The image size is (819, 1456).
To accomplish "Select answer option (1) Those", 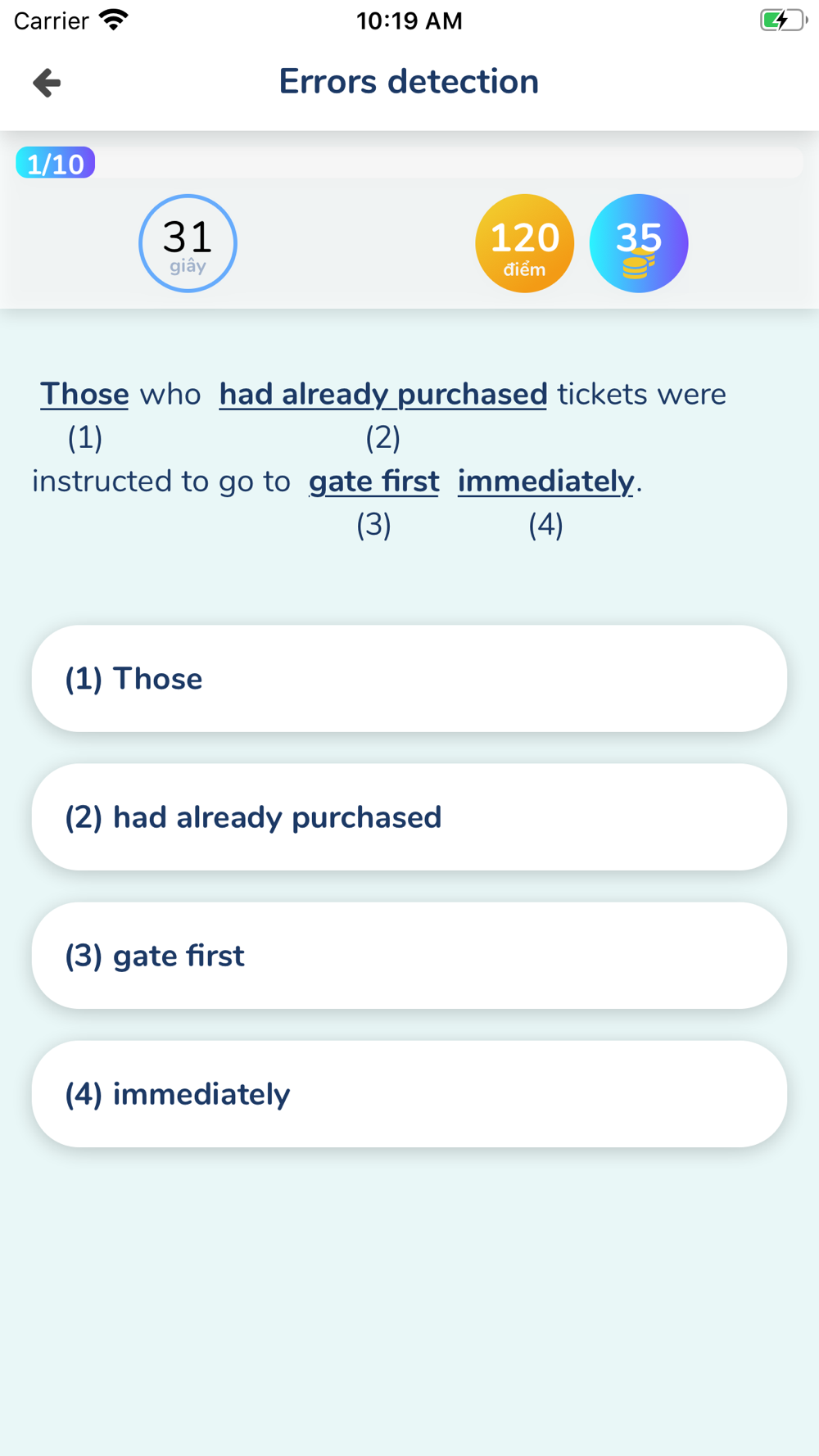I will click(x=409, y=679).
